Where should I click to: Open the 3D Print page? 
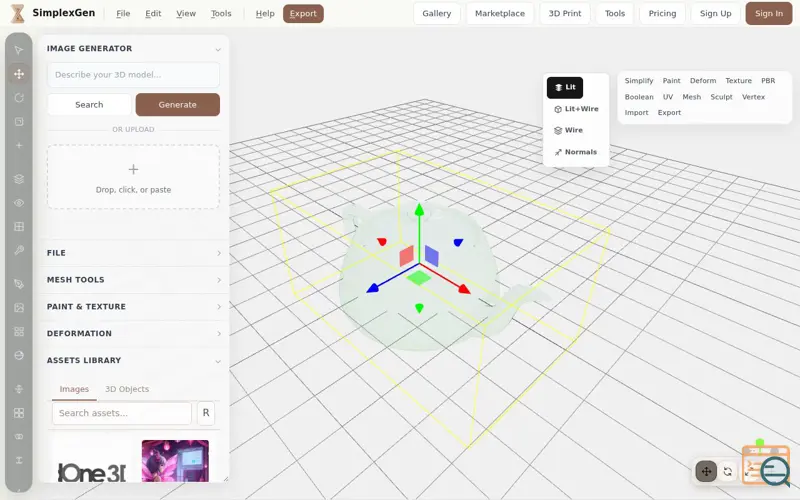[x=565, y=14]
